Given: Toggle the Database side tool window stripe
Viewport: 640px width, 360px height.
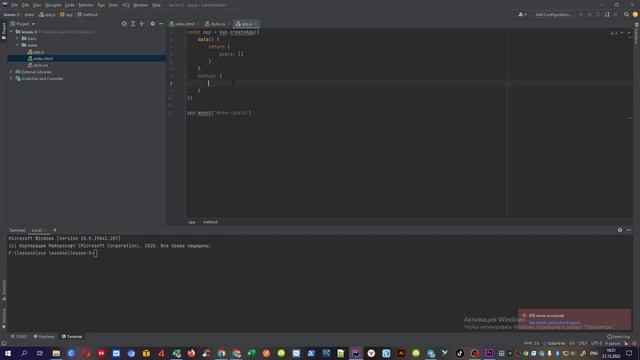Looking at the screenshot, I should 636,33.
